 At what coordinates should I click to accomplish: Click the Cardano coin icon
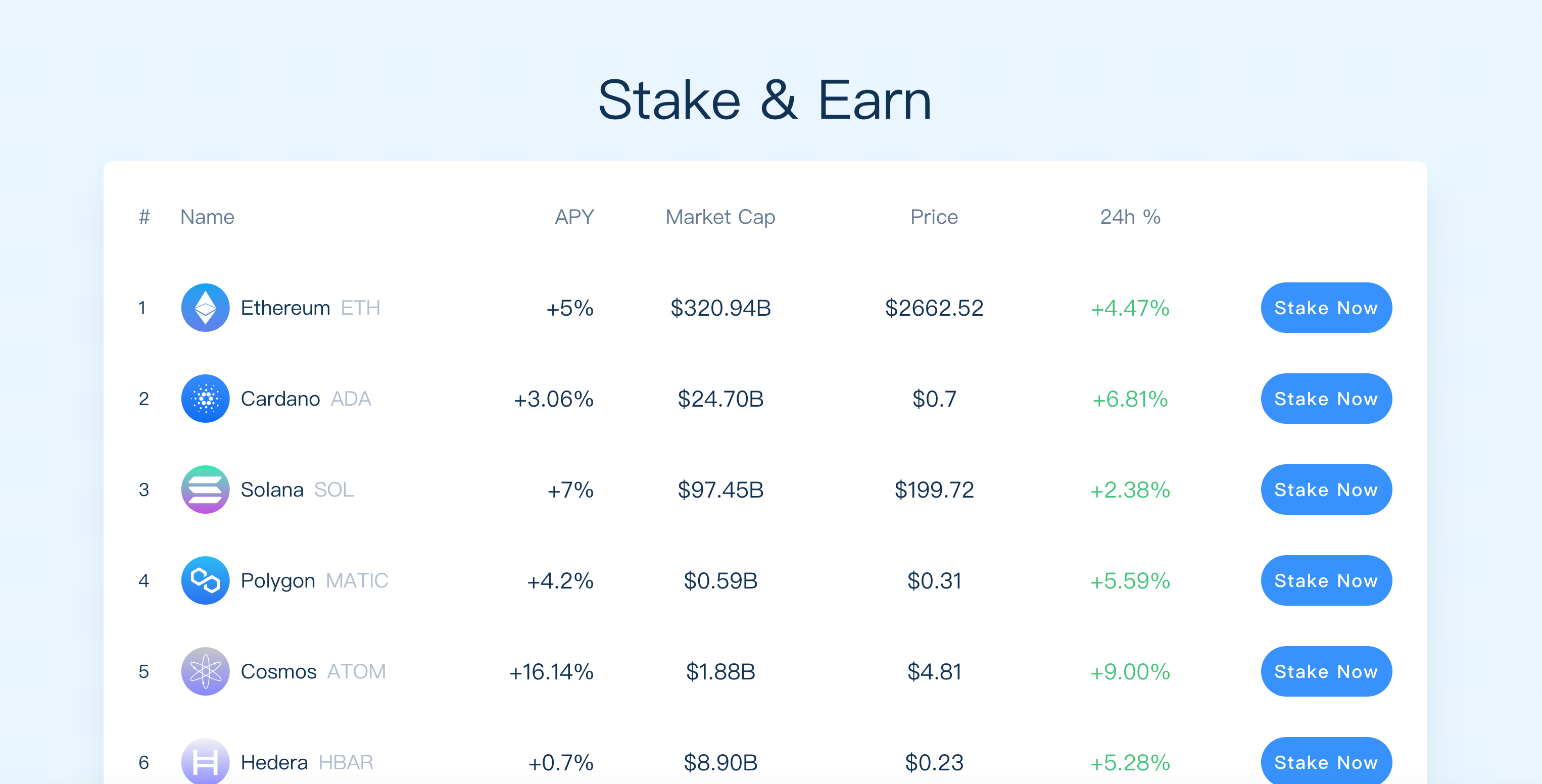(x=205, y=399)
